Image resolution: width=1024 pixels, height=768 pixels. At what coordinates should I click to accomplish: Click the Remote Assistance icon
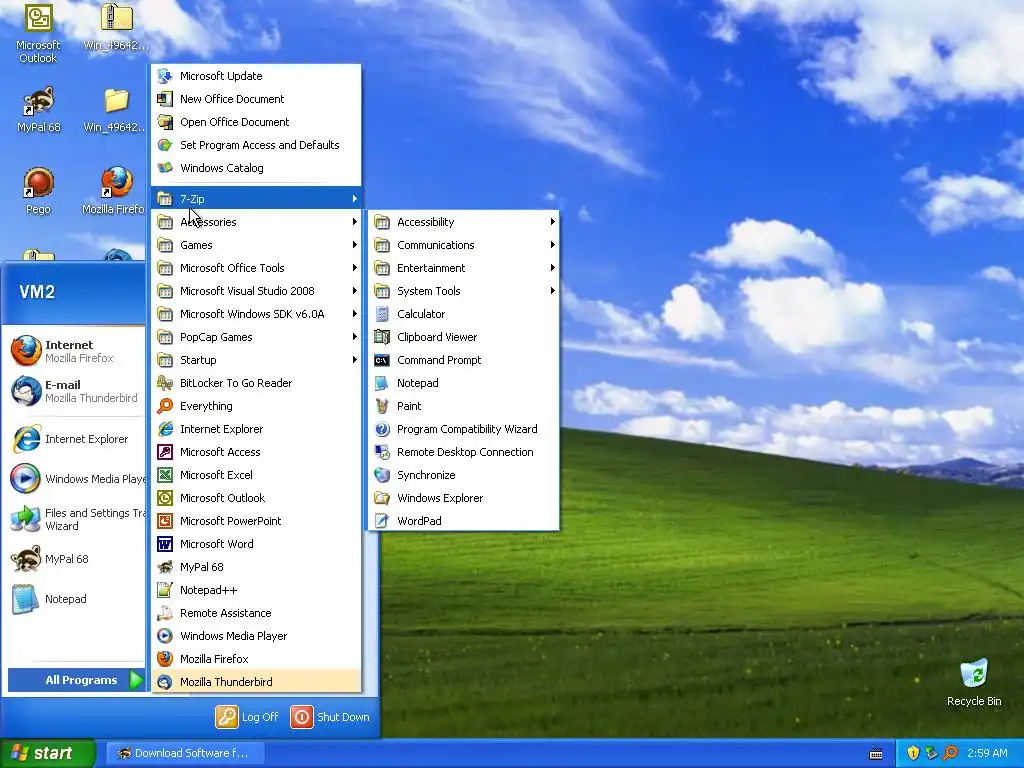[x=165, y=613]
